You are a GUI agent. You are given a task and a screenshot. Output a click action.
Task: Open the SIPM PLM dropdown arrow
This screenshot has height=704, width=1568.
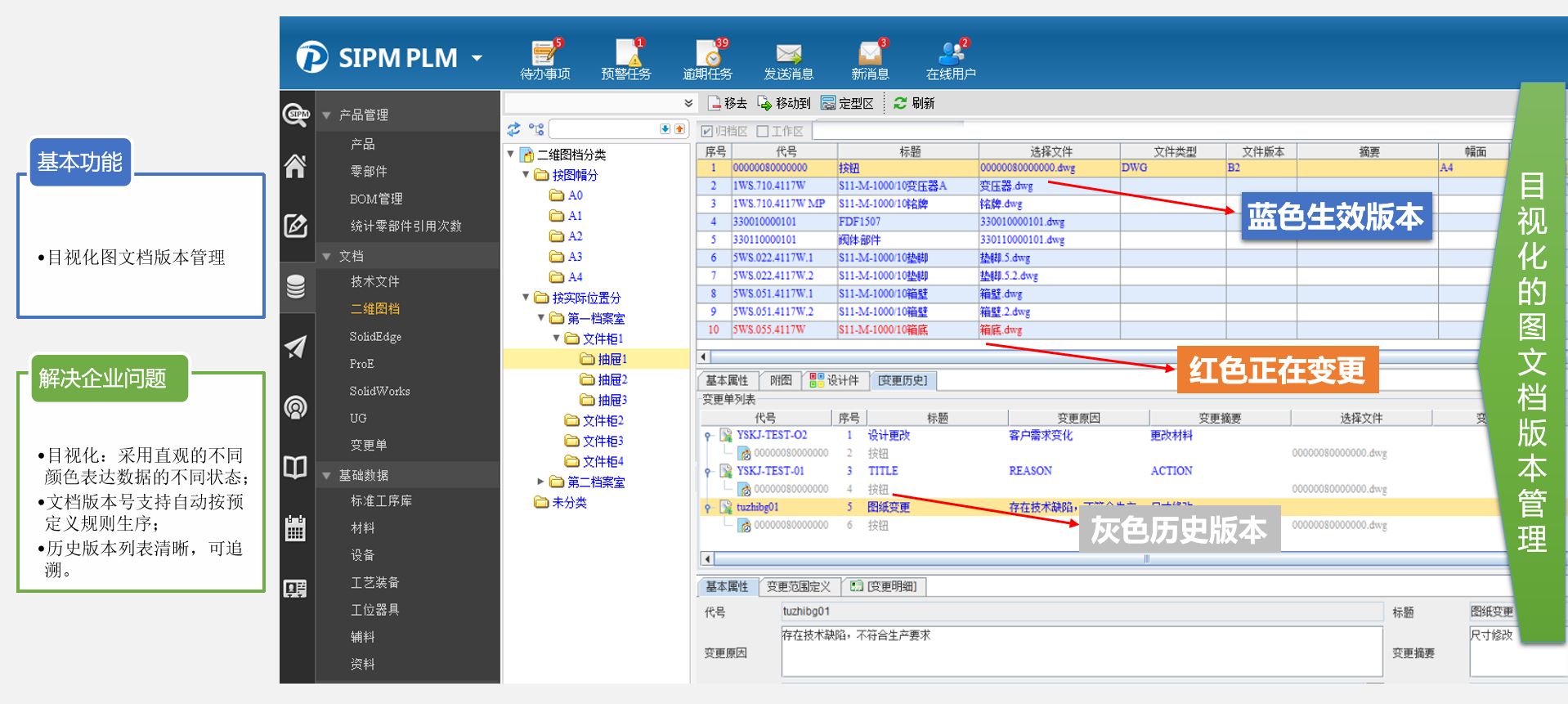click(477, 58)
